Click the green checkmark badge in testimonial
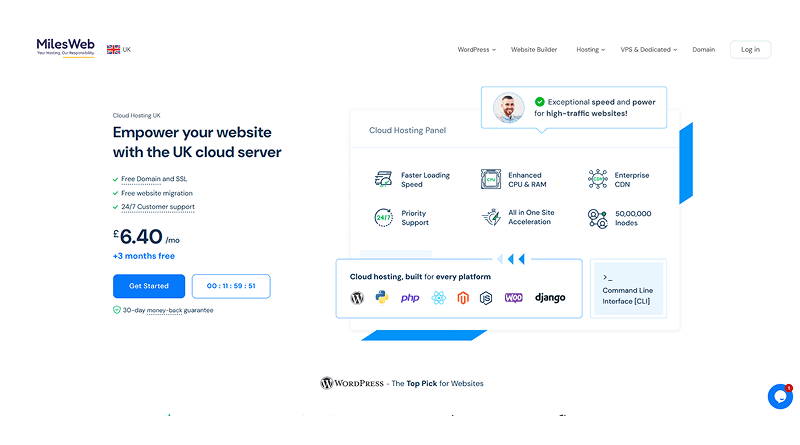Viewport: 800px width, 445px height. [x=539, y=102]
